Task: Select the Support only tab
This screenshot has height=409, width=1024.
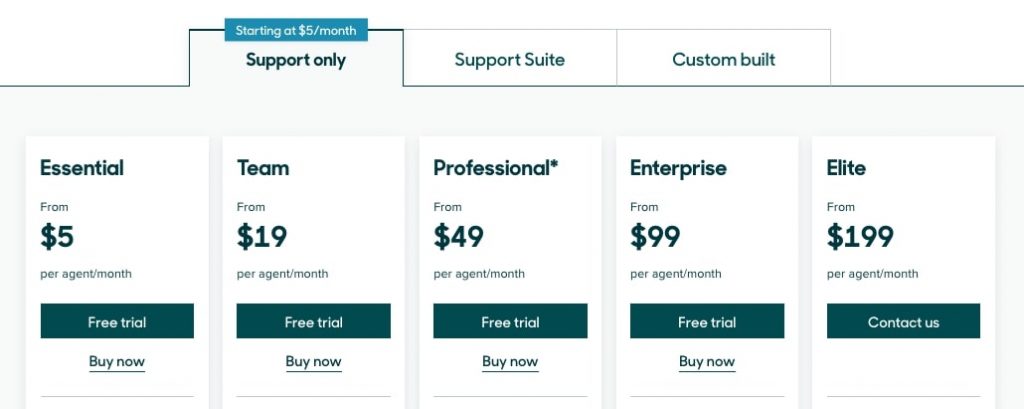Action: (x=296, y=60)
